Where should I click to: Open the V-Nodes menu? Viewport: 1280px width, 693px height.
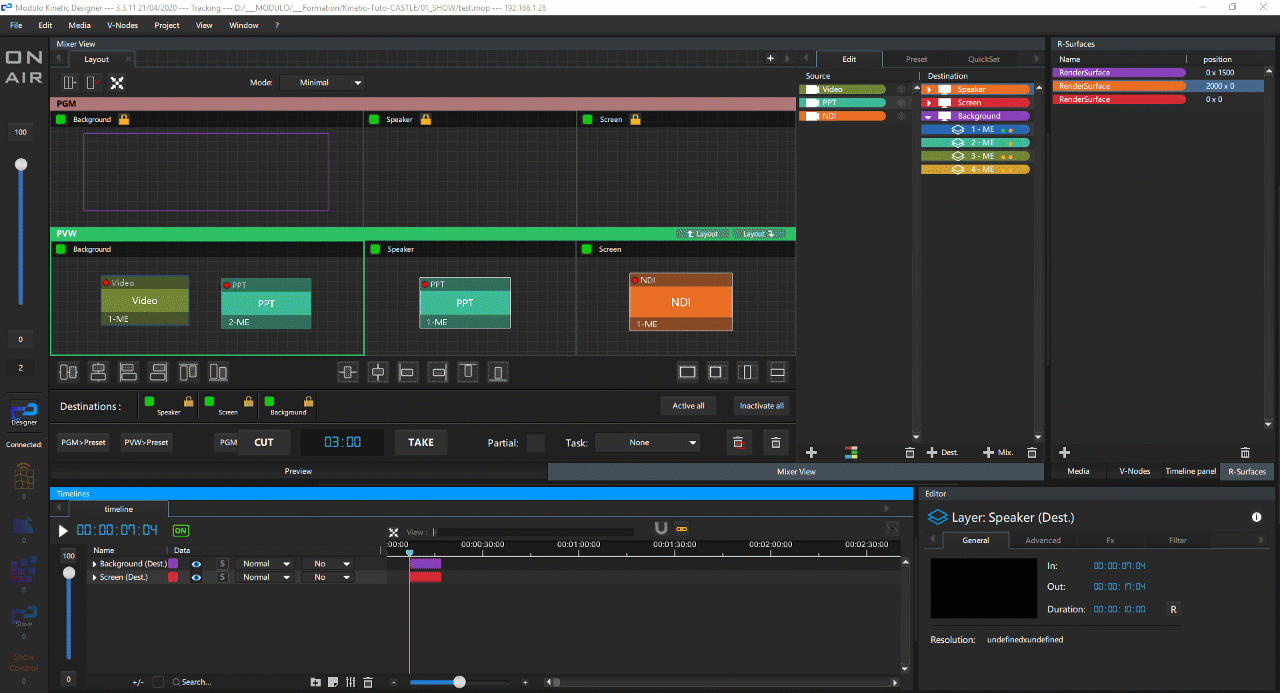[122, 25]
